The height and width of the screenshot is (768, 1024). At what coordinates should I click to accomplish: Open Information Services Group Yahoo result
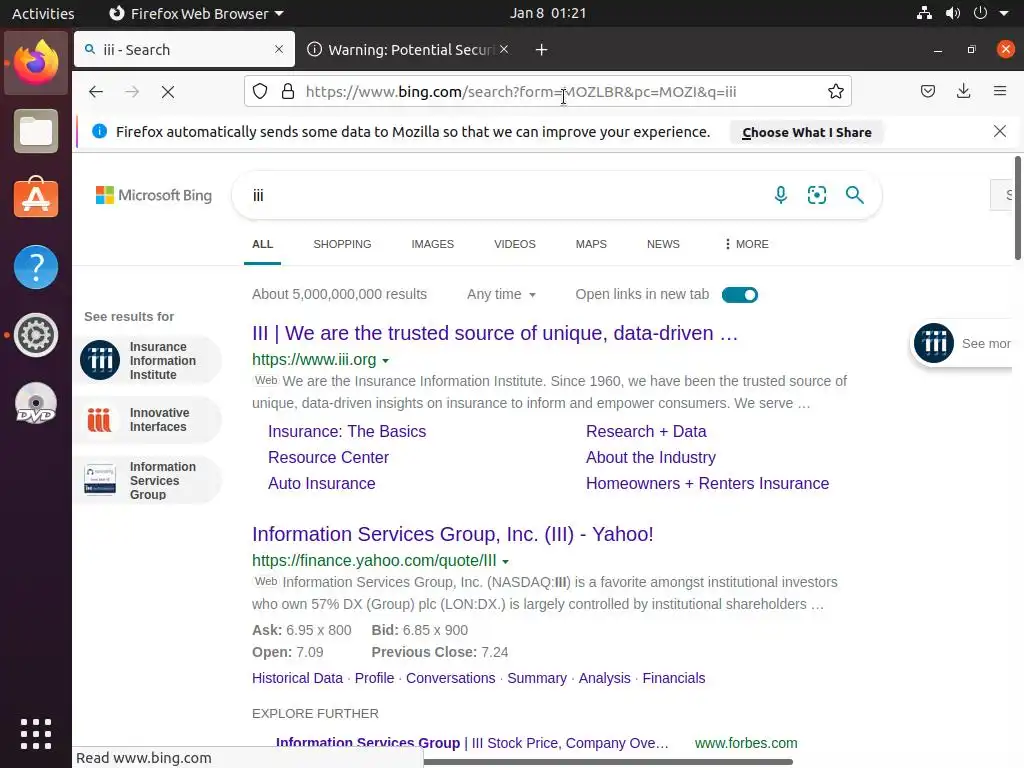point(453,534)
